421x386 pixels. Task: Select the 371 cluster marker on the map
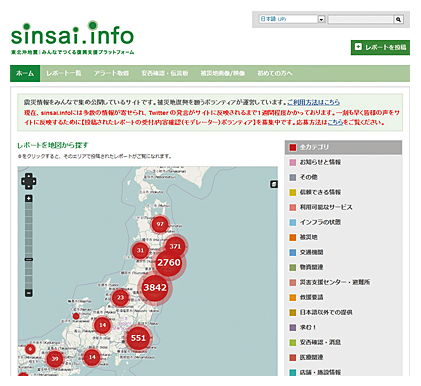(175, 247)
